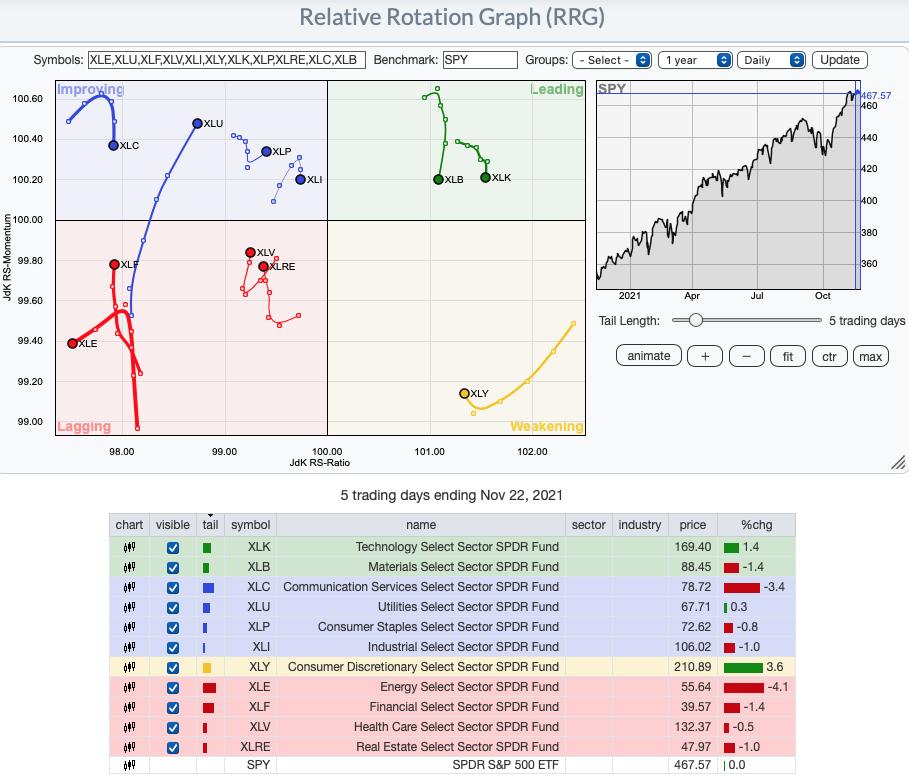Open chart icon for XLU row
The height and width of the screenshot is (777, 909).
[129, 607]
